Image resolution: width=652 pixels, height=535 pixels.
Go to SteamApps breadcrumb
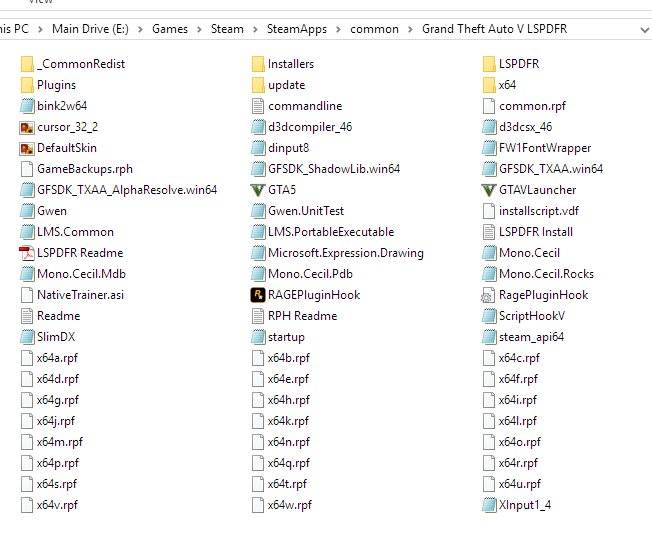click(297, 29)
